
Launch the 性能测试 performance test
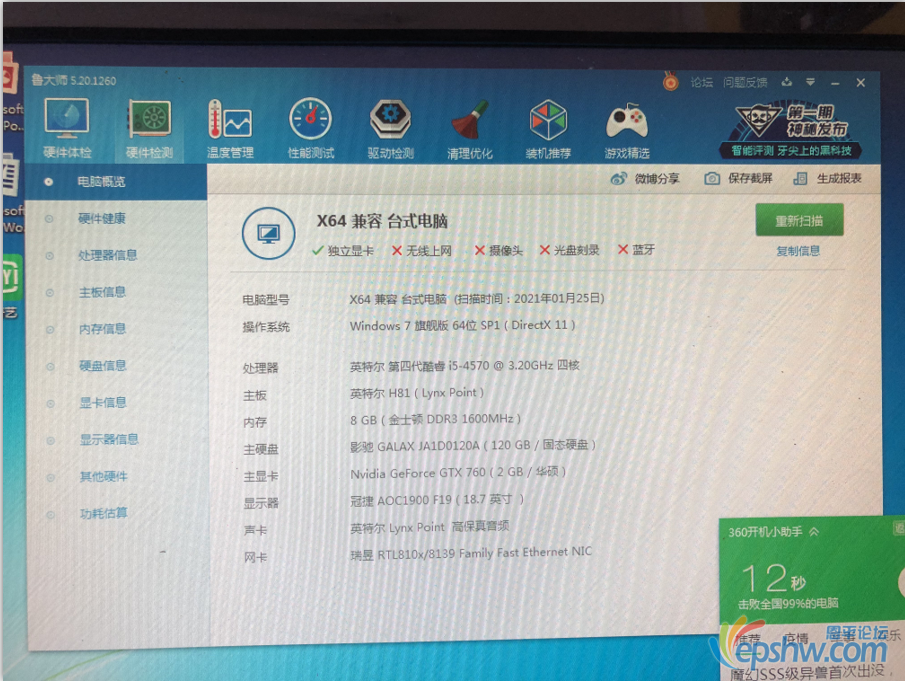pos(311,128)
